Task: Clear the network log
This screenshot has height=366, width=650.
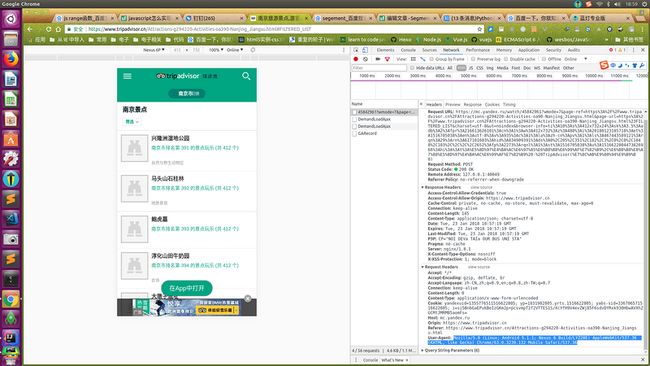Action: pos(365,59)
